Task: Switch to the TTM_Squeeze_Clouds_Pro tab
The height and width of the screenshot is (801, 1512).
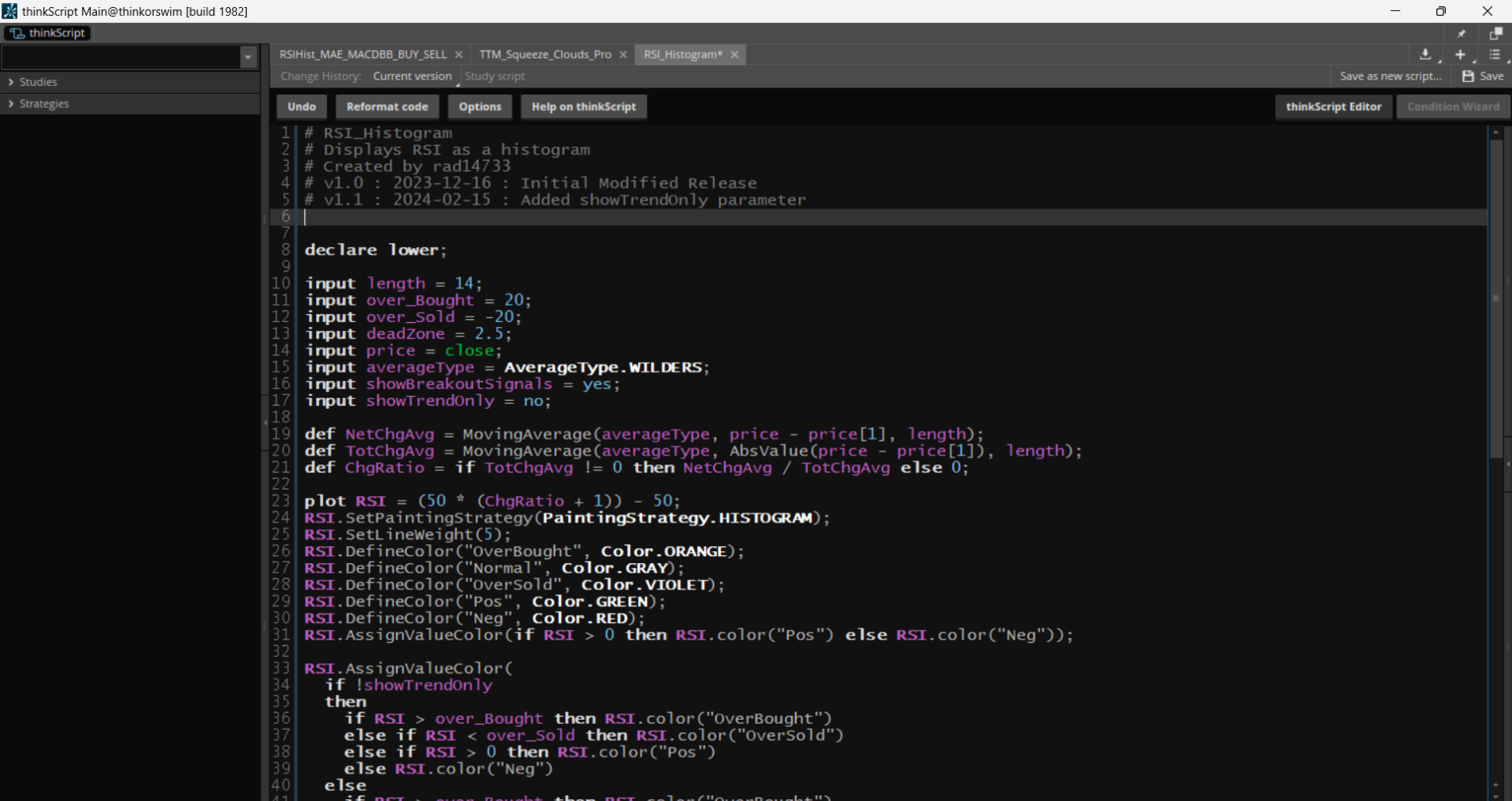Action: click(545, 54)
